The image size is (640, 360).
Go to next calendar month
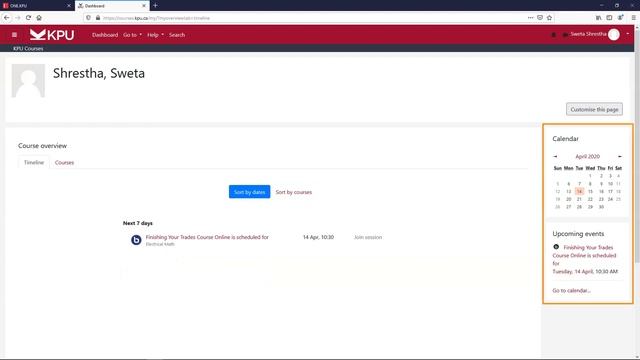[620, 156]
